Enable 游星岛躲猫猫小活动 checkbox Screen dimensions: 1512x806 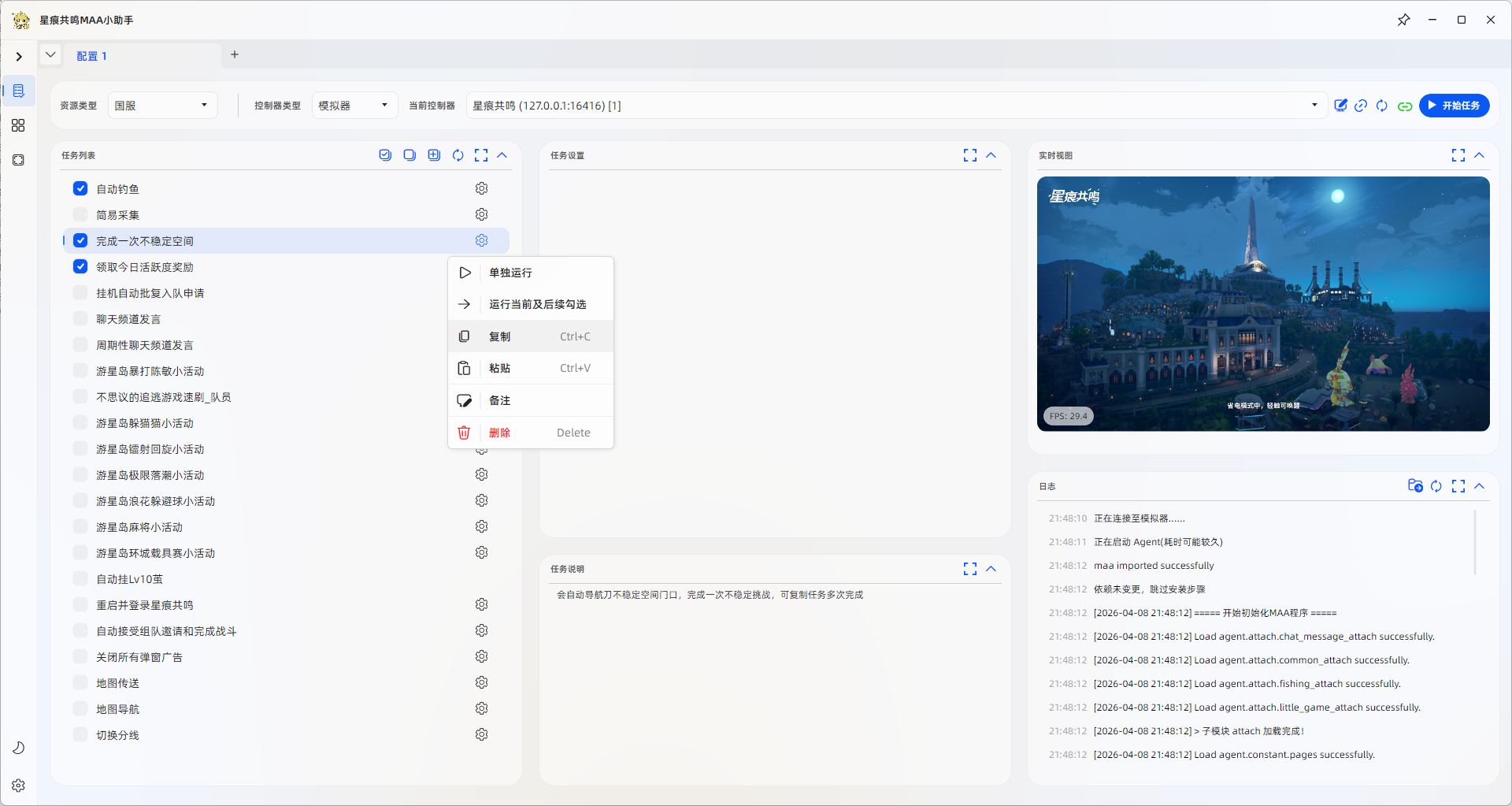80,422
